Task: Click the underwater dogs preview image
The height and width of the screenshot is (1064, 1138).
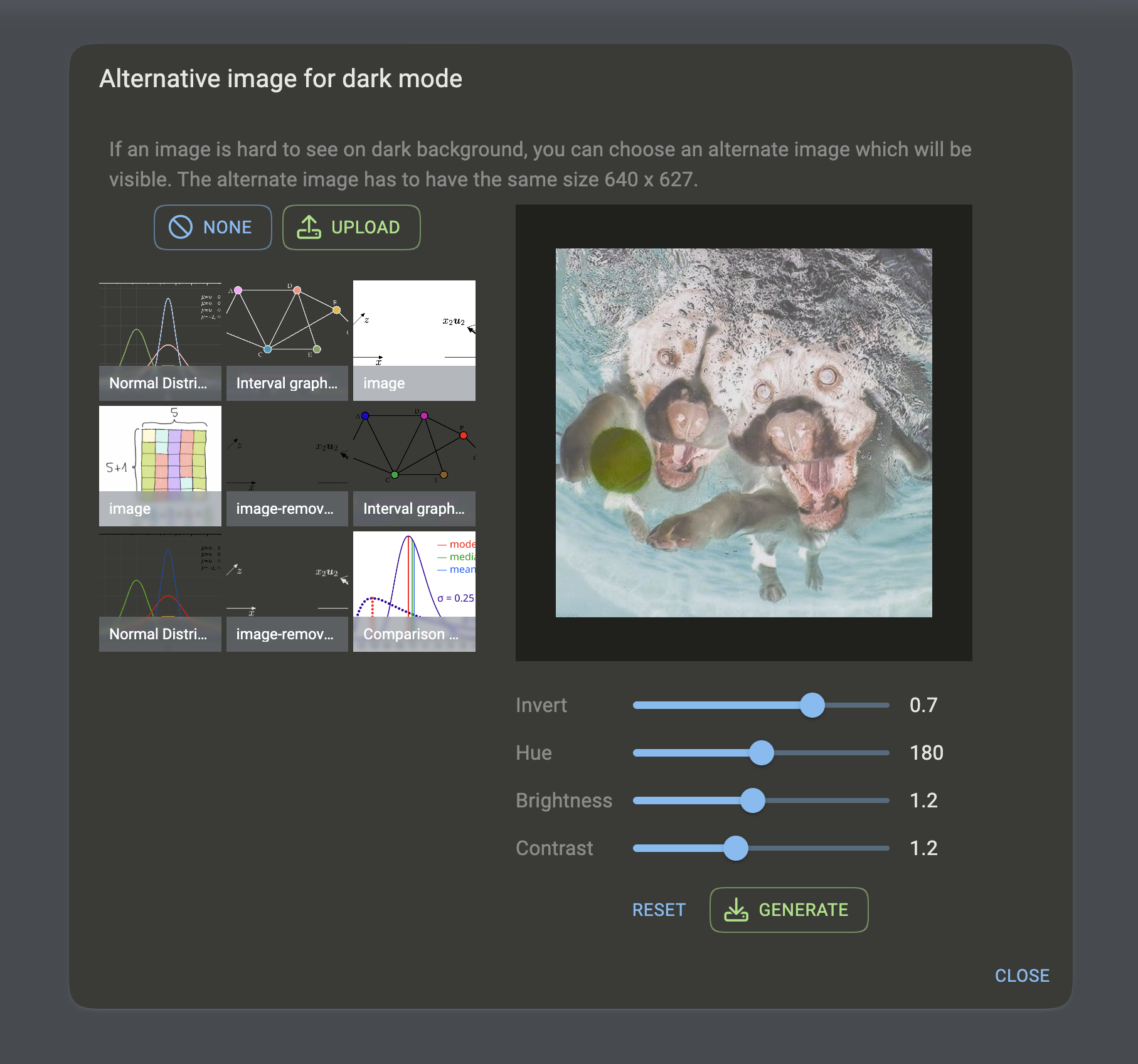Action: [743, 432]
